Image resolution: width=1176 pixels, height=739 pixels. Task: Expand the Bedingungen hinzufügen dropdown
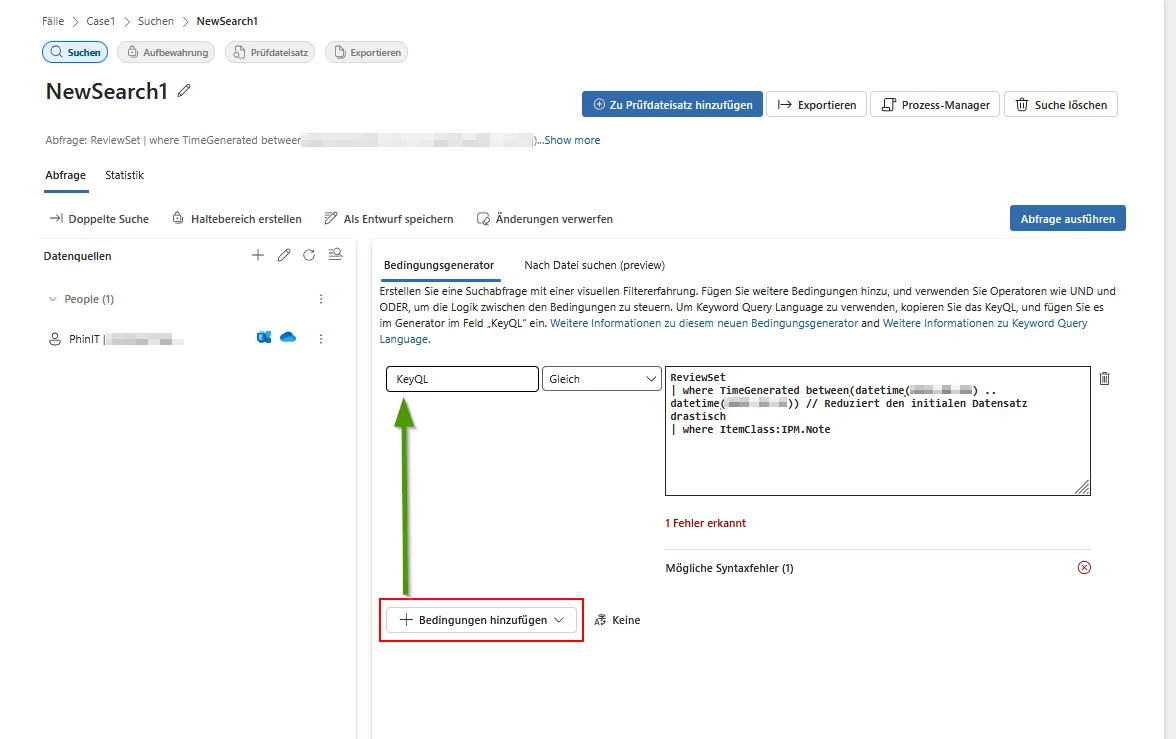click(482, 620)
